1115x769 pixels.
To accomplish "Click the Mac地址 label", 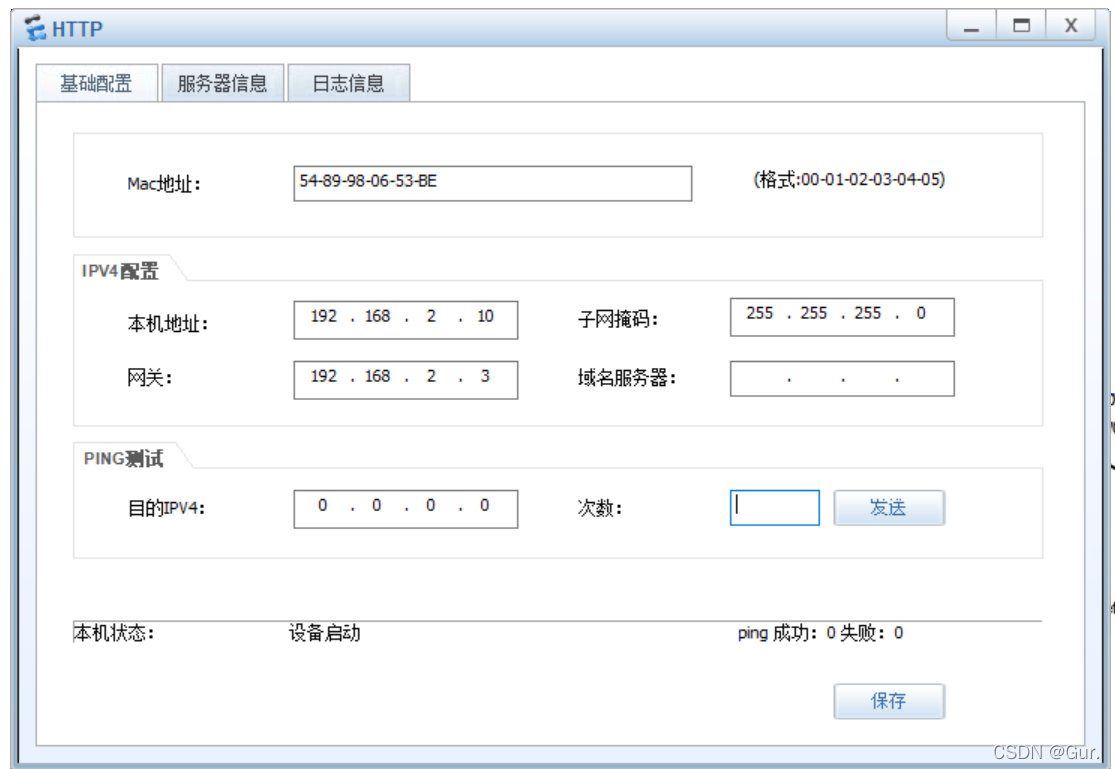I will click(164, 184).
